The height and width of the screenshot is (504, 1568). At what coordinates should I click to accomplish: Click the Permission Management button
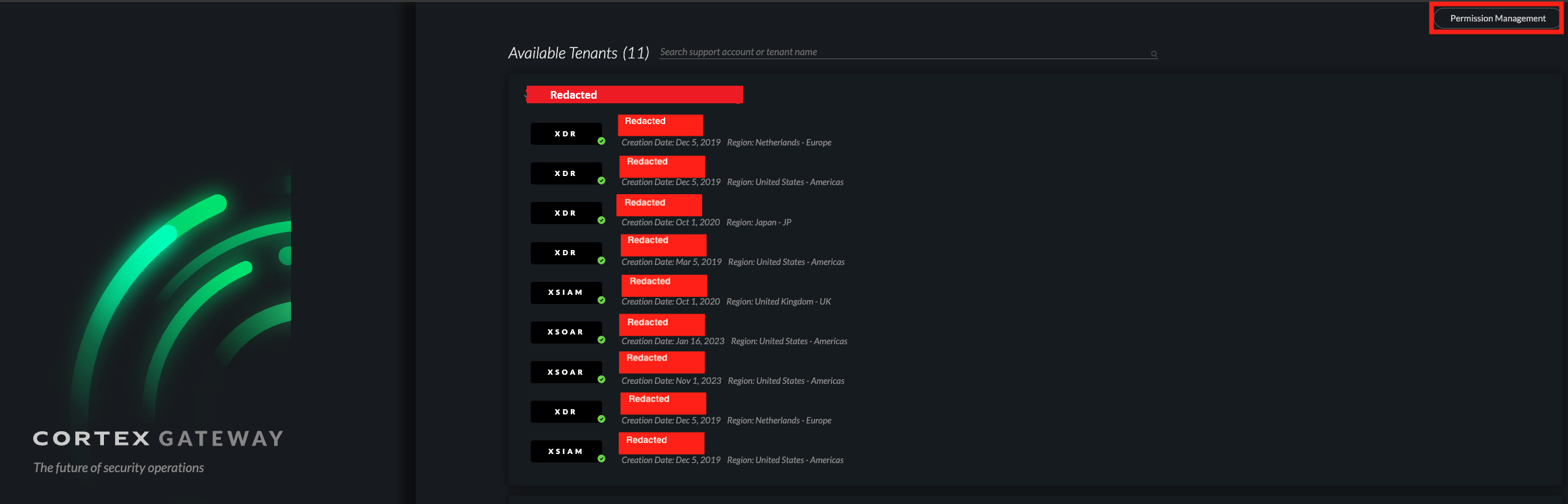(x=1497, y=18)
